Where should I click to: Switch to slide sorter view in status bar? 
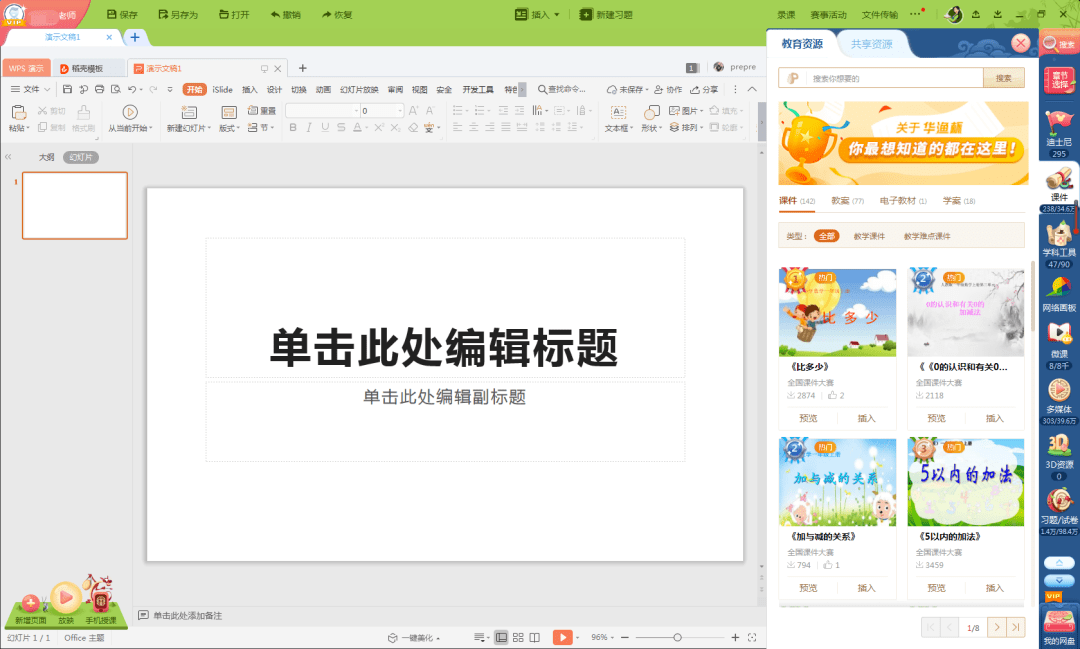click(x=518, y=637)
